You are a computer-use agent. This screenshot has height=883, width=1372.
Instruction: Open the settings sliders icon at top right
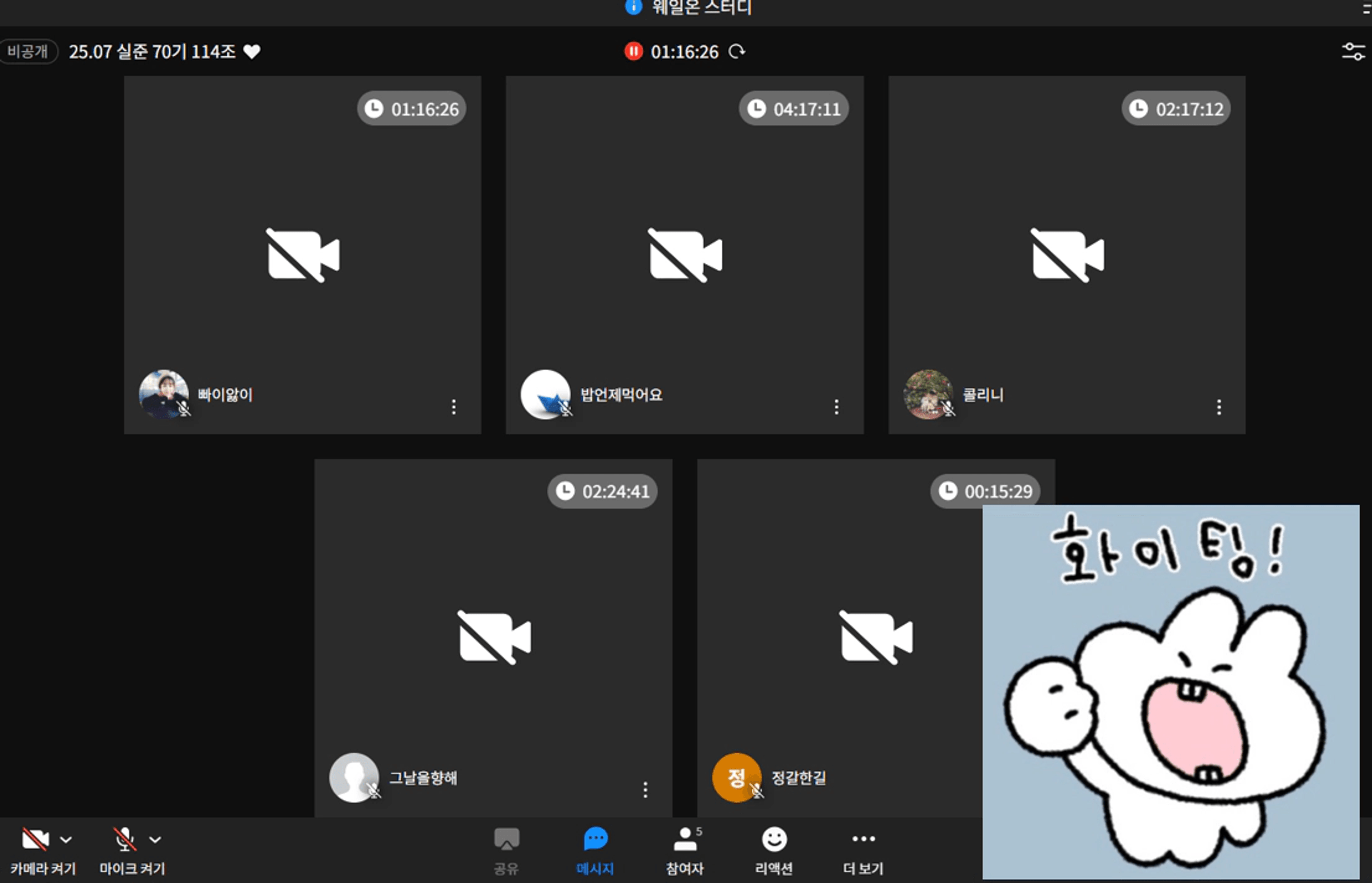[1354, 51]
